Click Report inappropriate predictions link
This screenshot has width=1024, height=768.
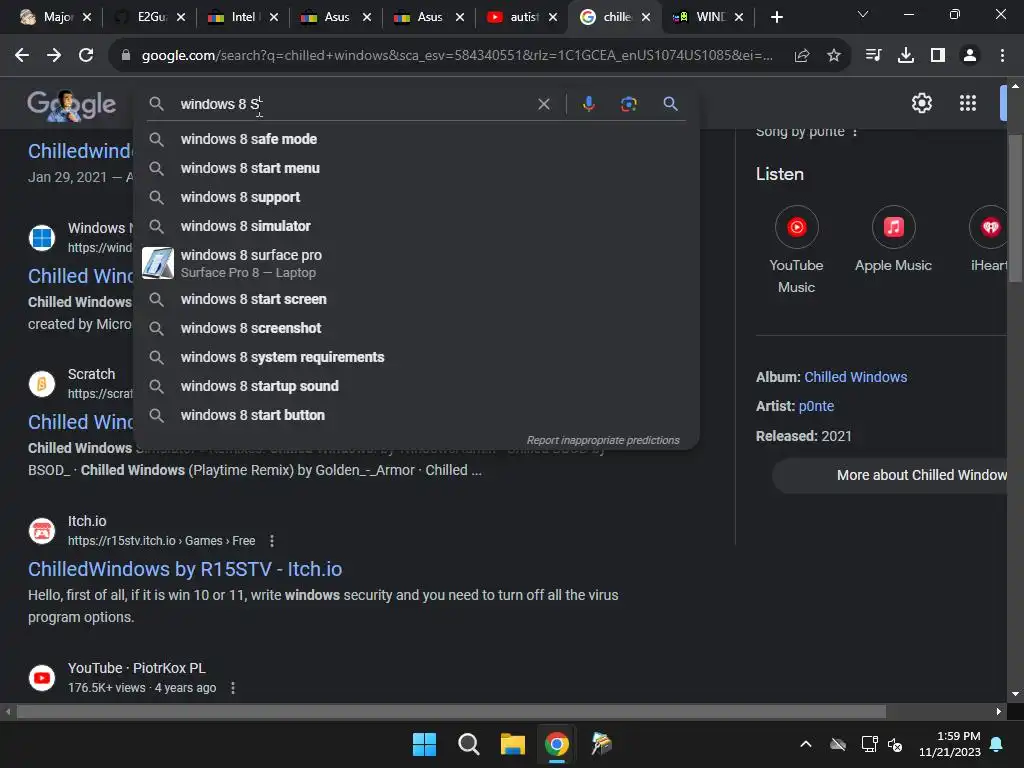(603, 440)
